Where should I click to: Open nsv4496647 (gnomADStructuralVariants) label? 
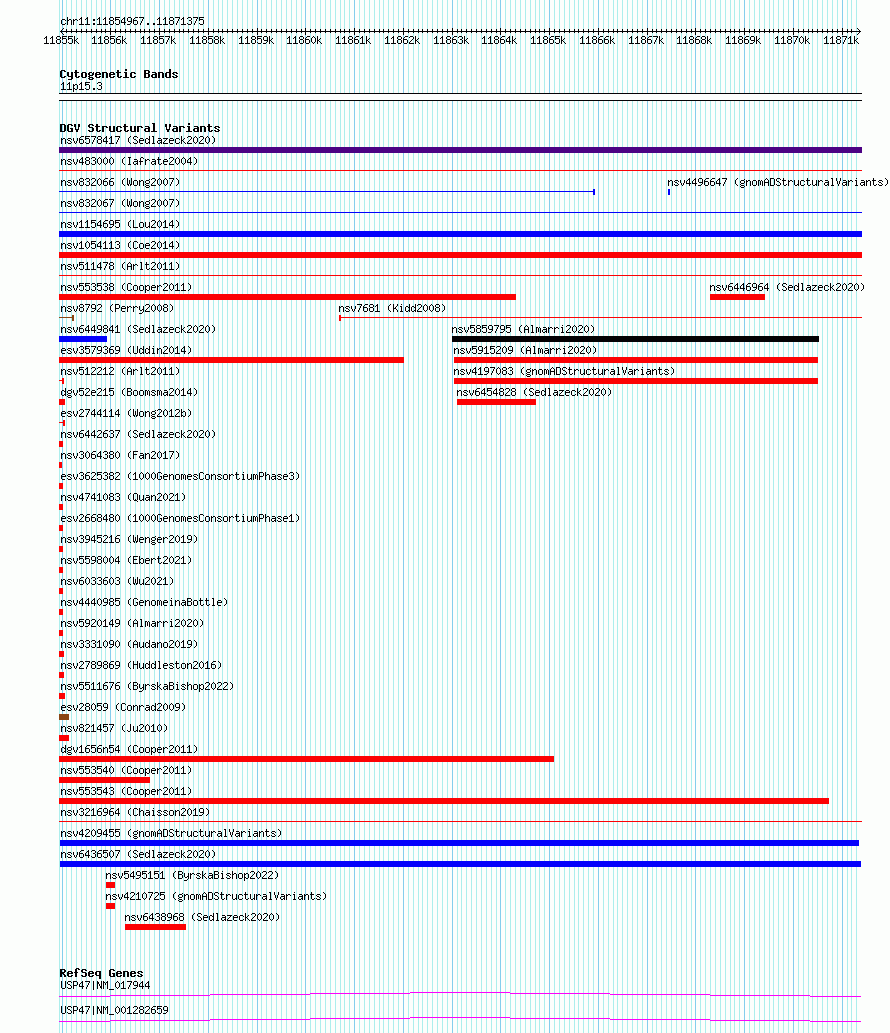tap(777, 182)
